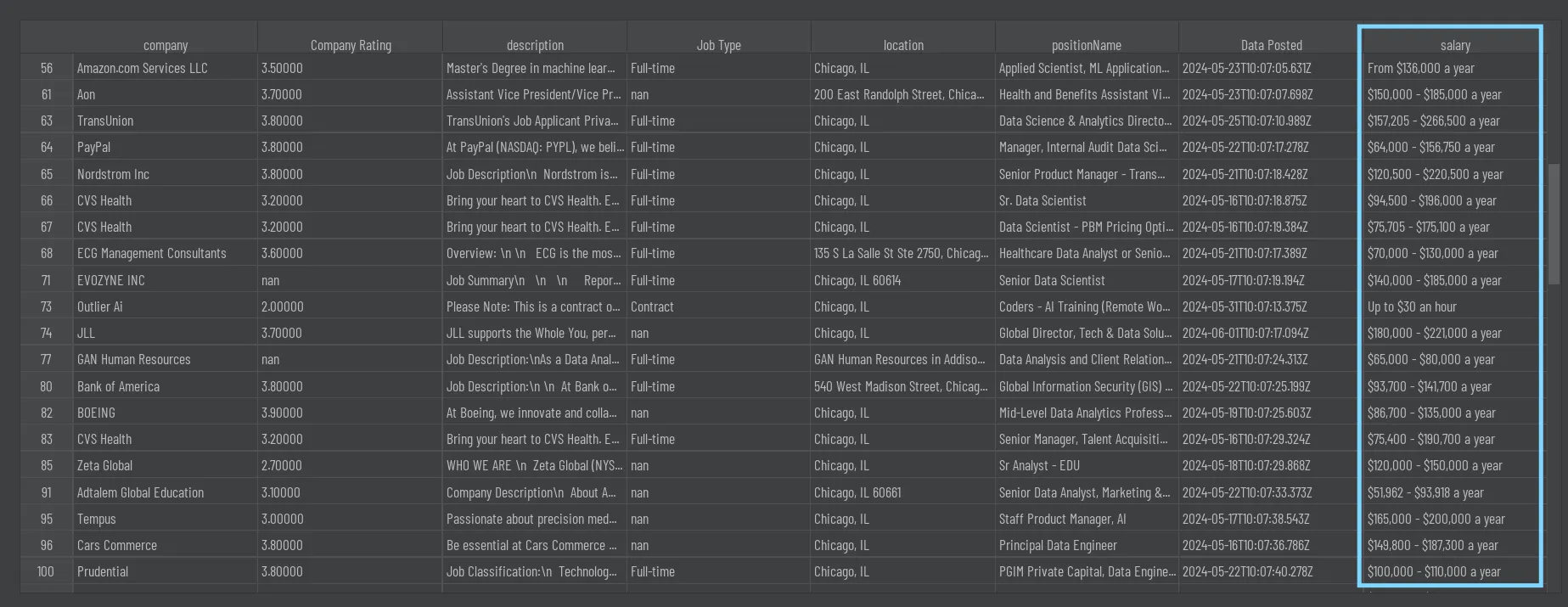
Task: Click the positionName column header
Action: click(x=1087, y=45)
